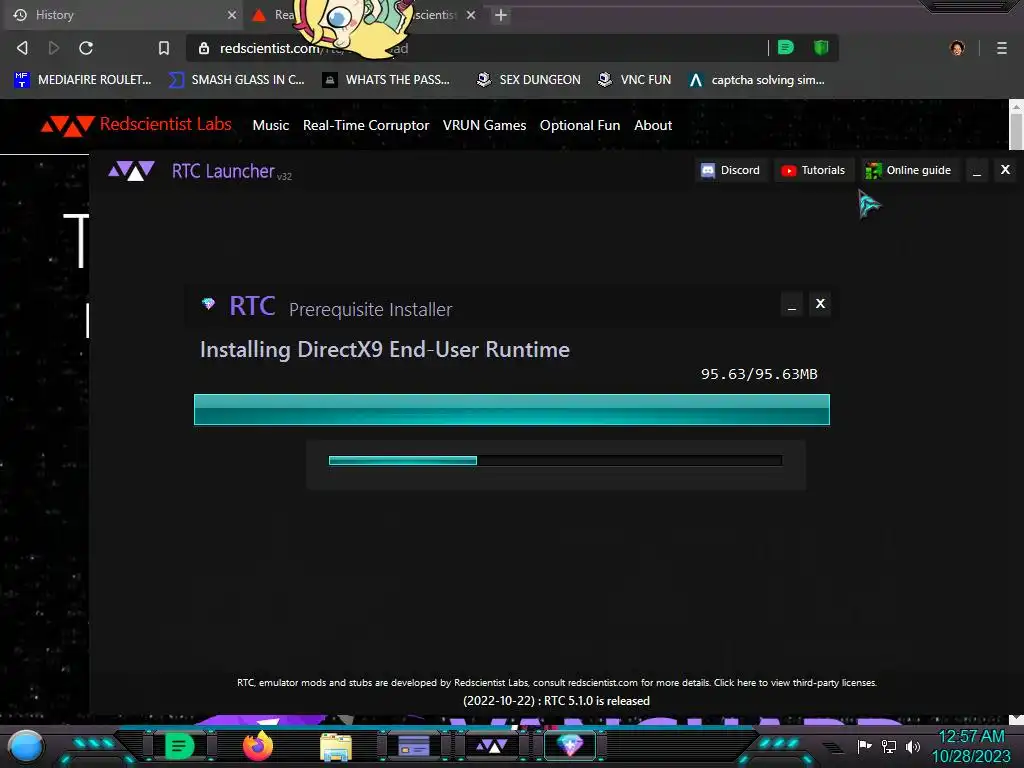1024x768 pixels.
Task: Switch to RTC Launcher taskbar icon
Action: pos(491,746)
